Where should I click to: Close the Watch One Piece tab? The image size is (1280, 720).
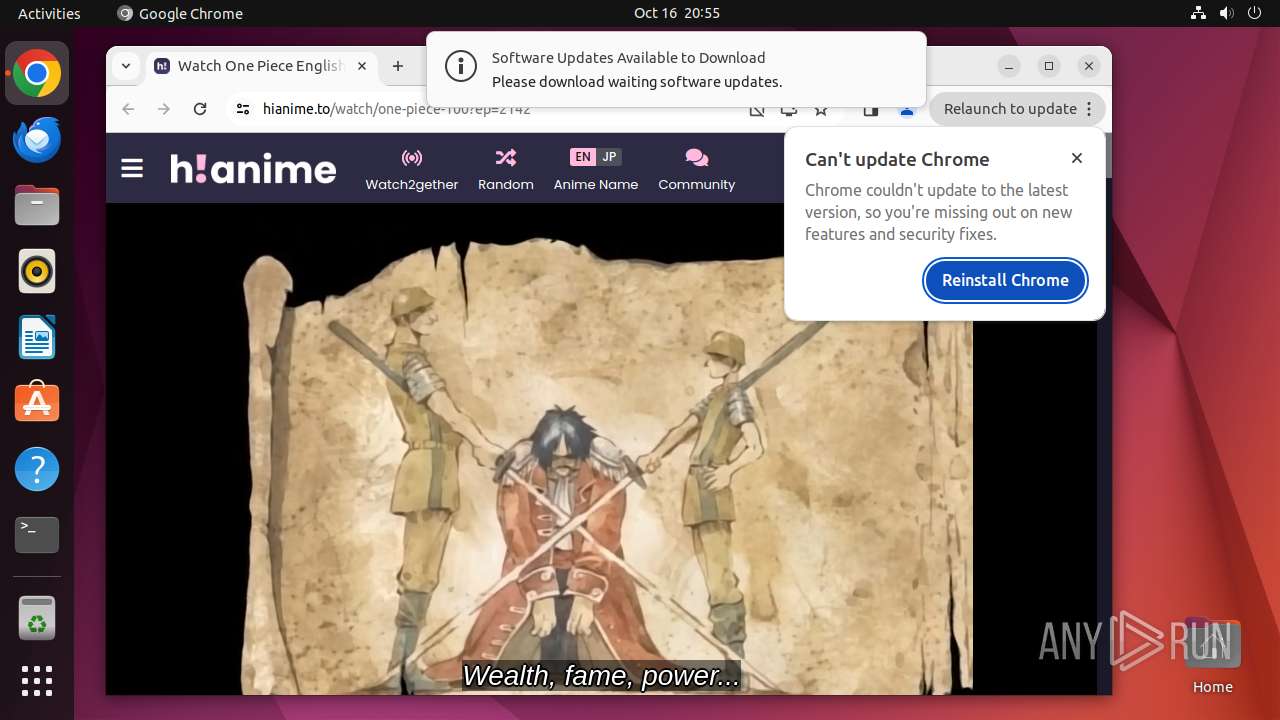tap(362, 66)
